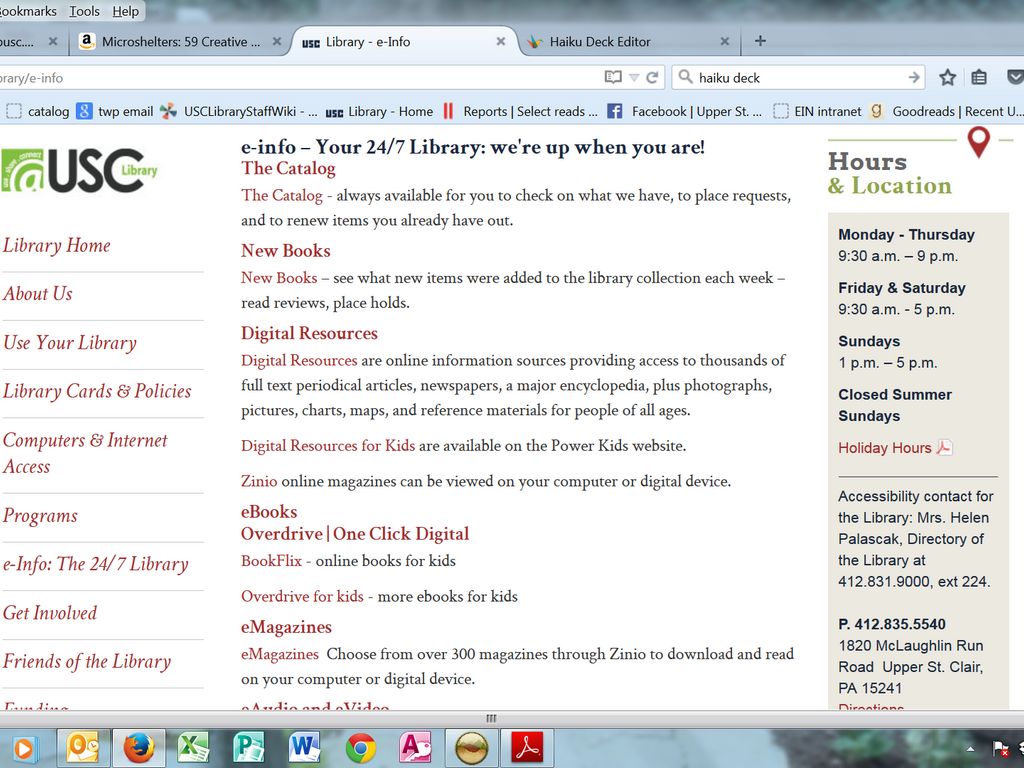Launch Excel from the taskbar
Screen dimensions: 1024x768
pos(193,747)
